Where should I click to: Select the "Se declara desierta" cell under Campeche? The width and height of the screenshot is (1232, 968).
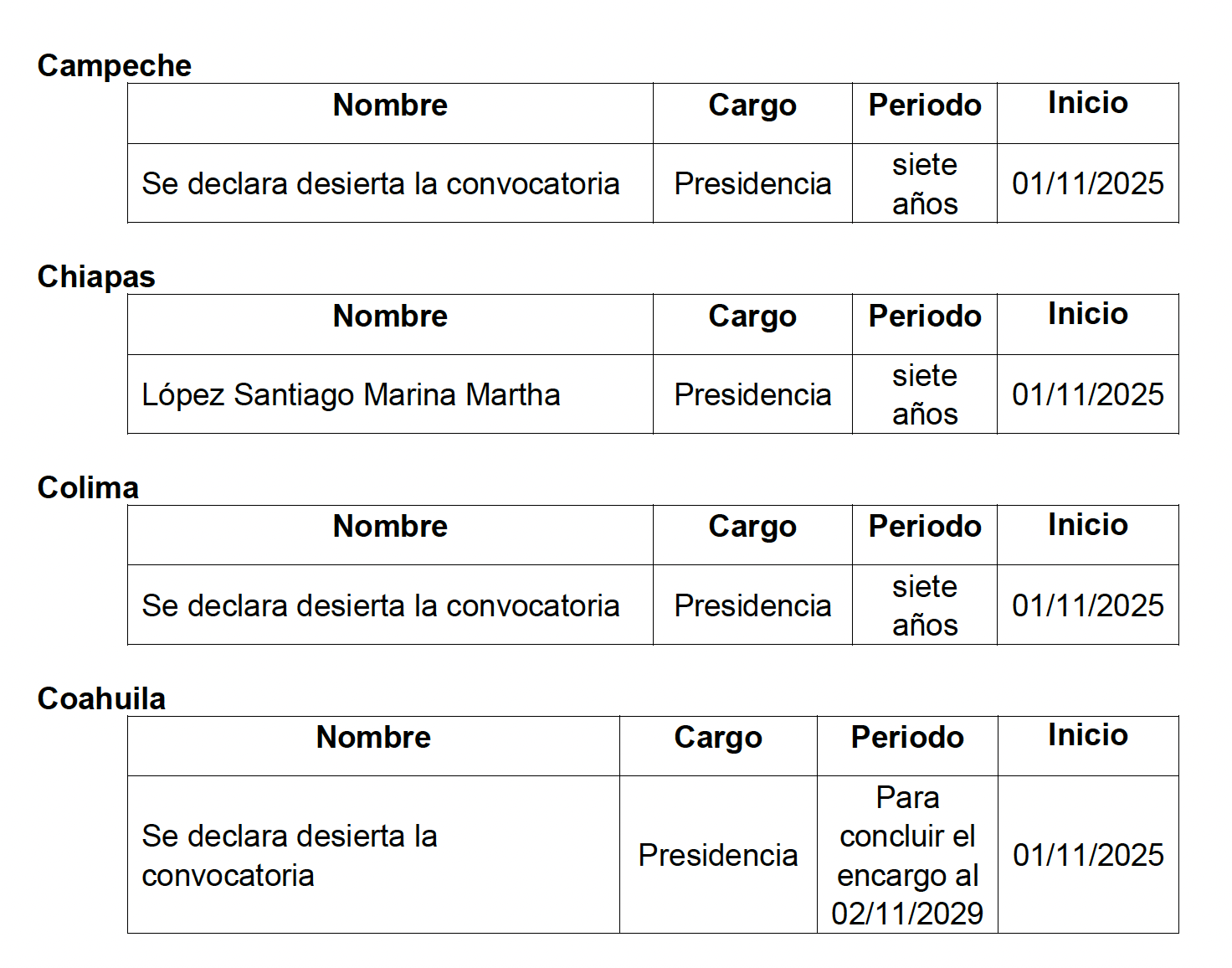tap(380, 183)
